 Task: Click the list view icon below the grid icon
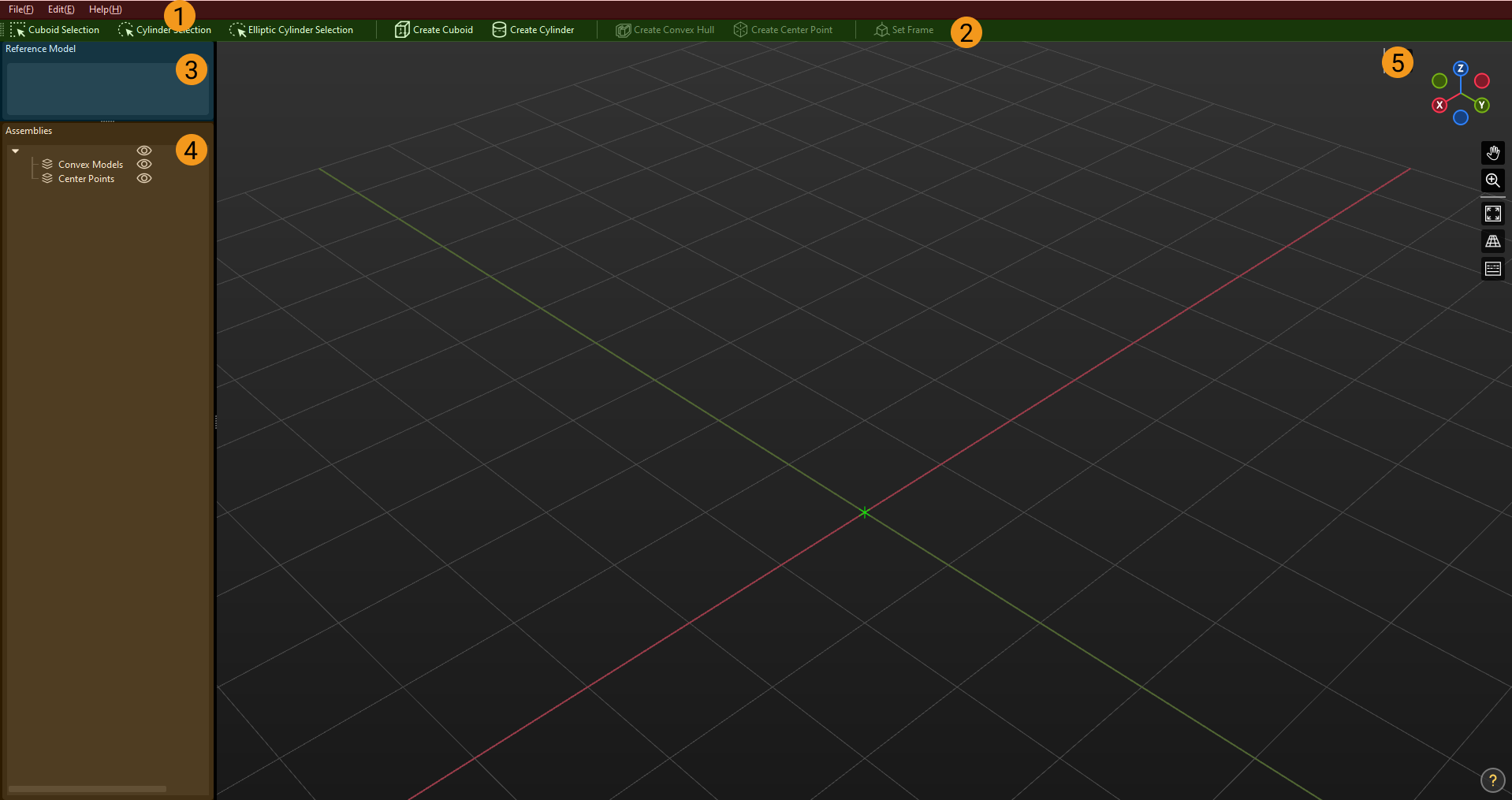(1493, 269)
